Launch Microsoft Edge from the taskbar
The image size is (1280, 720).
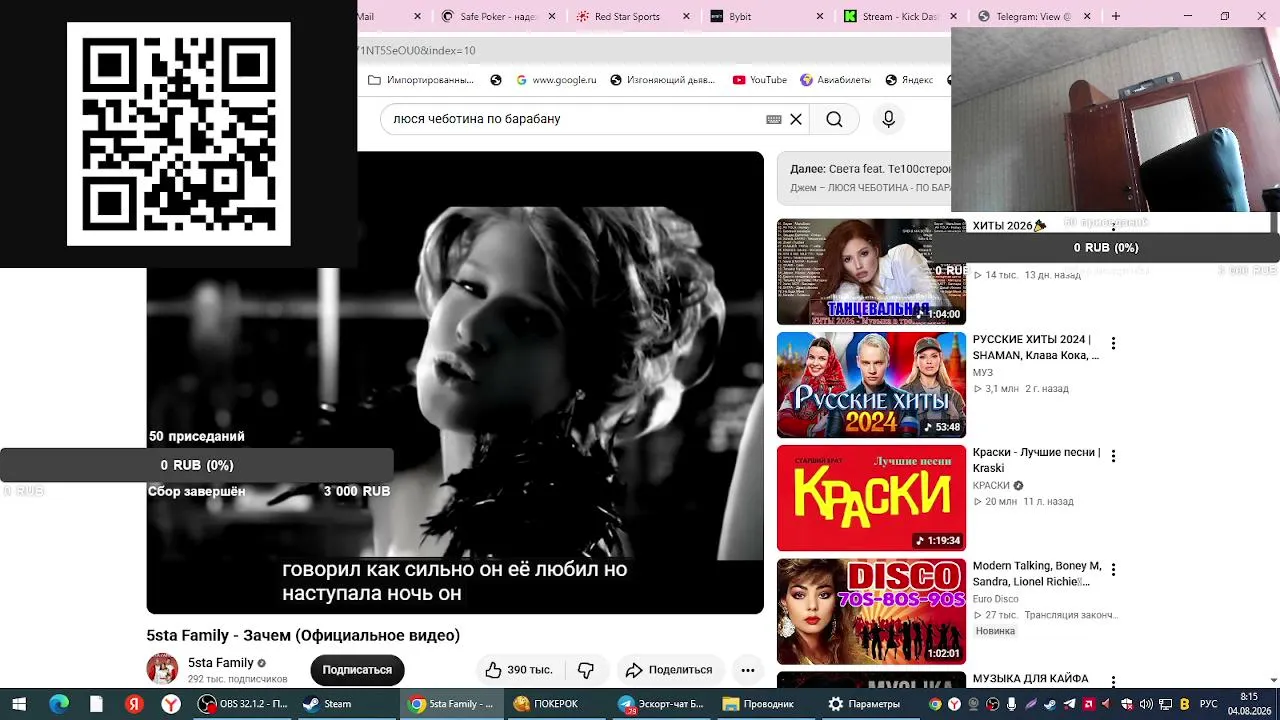pos(59,704)
